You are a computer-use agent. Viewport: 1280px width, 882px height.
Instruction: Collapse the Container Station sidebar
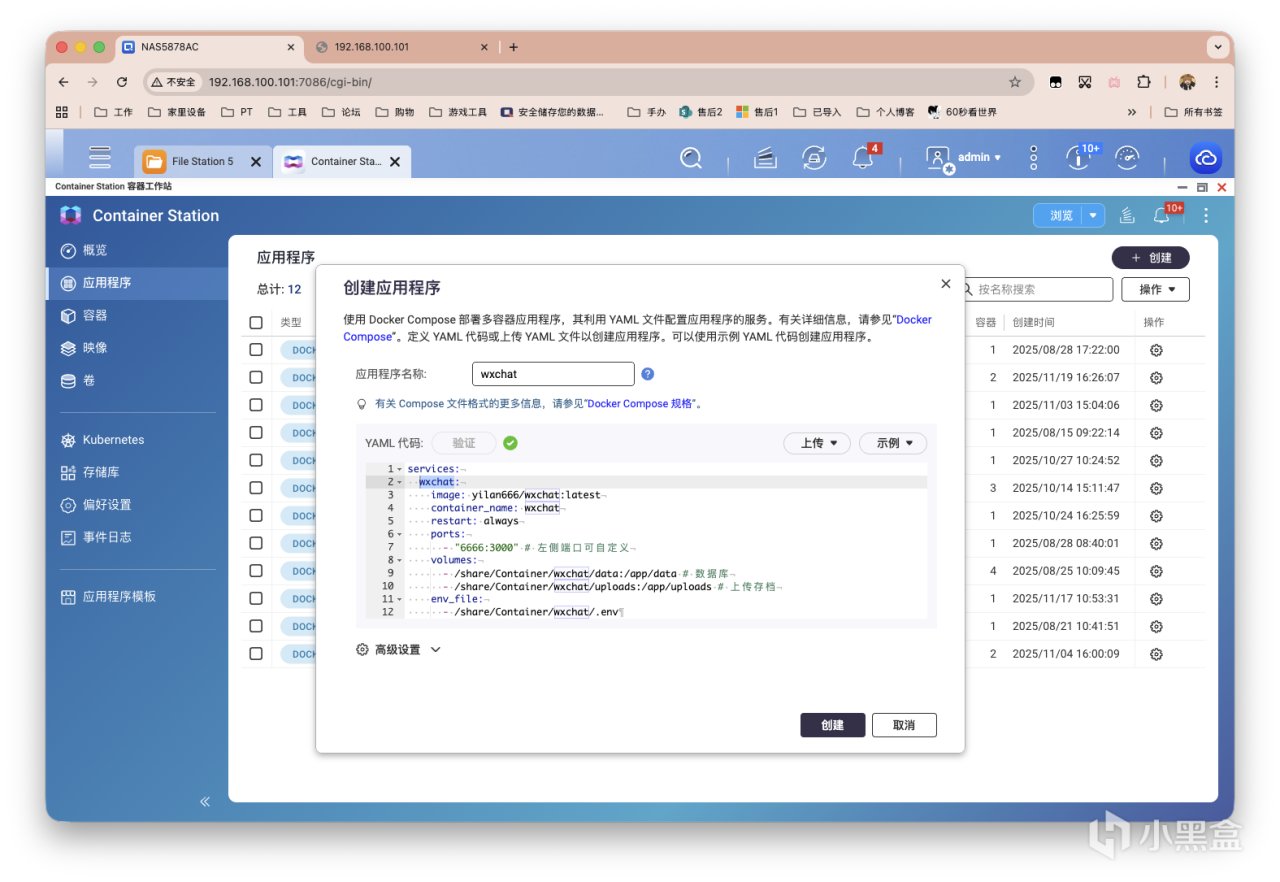(x=205, y=801)
